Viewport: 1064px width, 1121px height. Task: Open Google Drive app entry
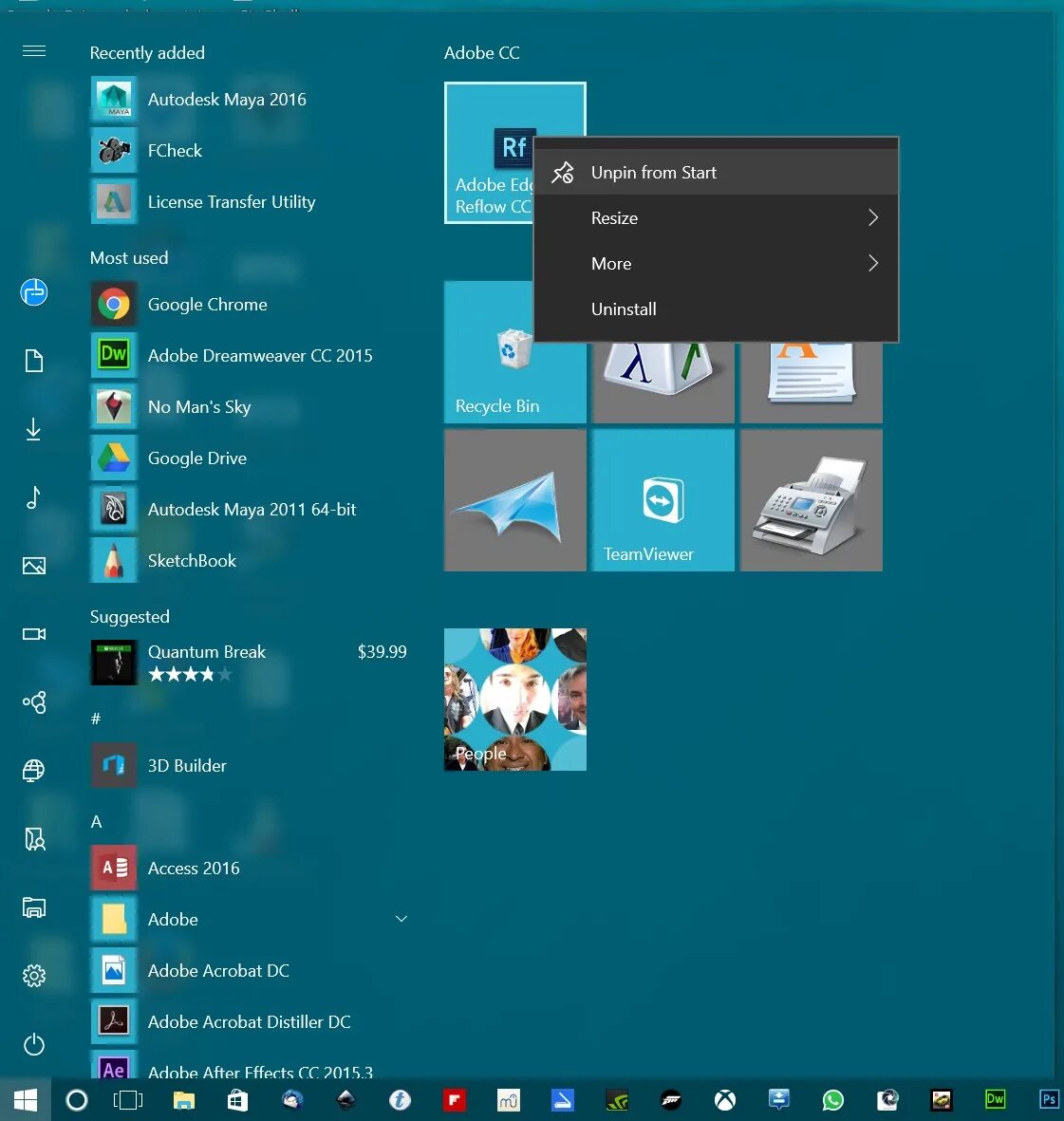click(x=248, y=459)
